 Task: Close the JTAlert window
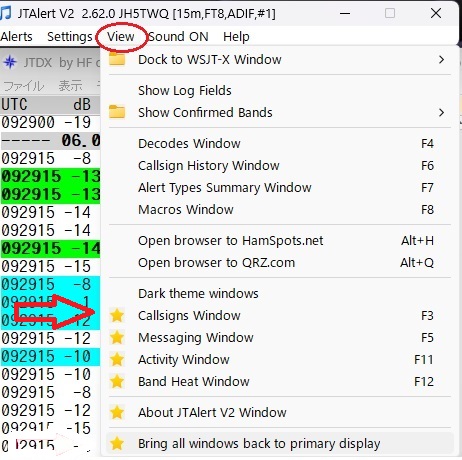point(436,13)
